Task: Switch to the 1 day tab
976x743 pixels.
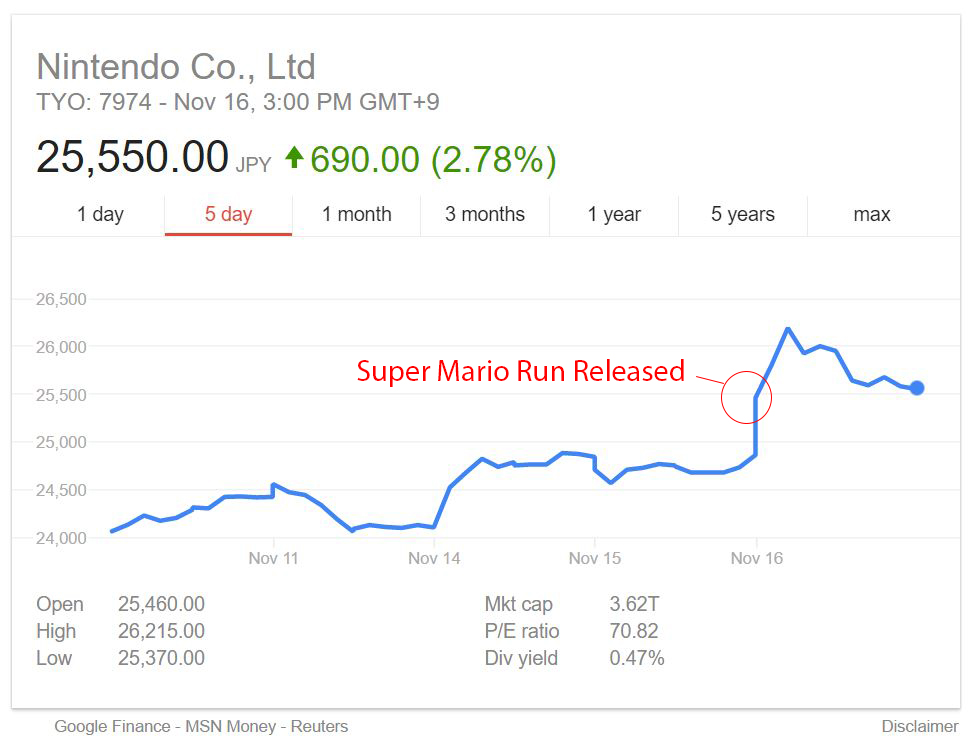Action: 100,214
